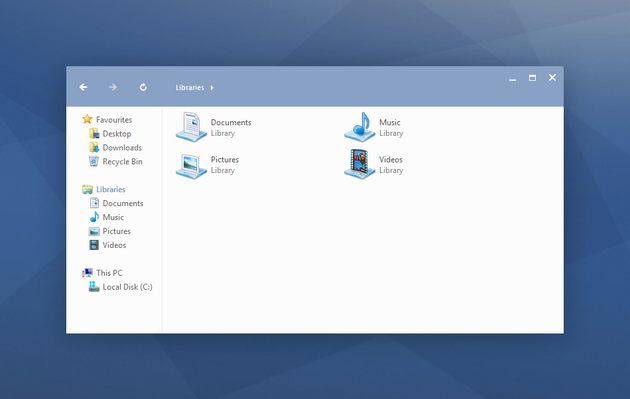
Task: Click the Pictures icon in the sidebar
Action: coord(94,231)
